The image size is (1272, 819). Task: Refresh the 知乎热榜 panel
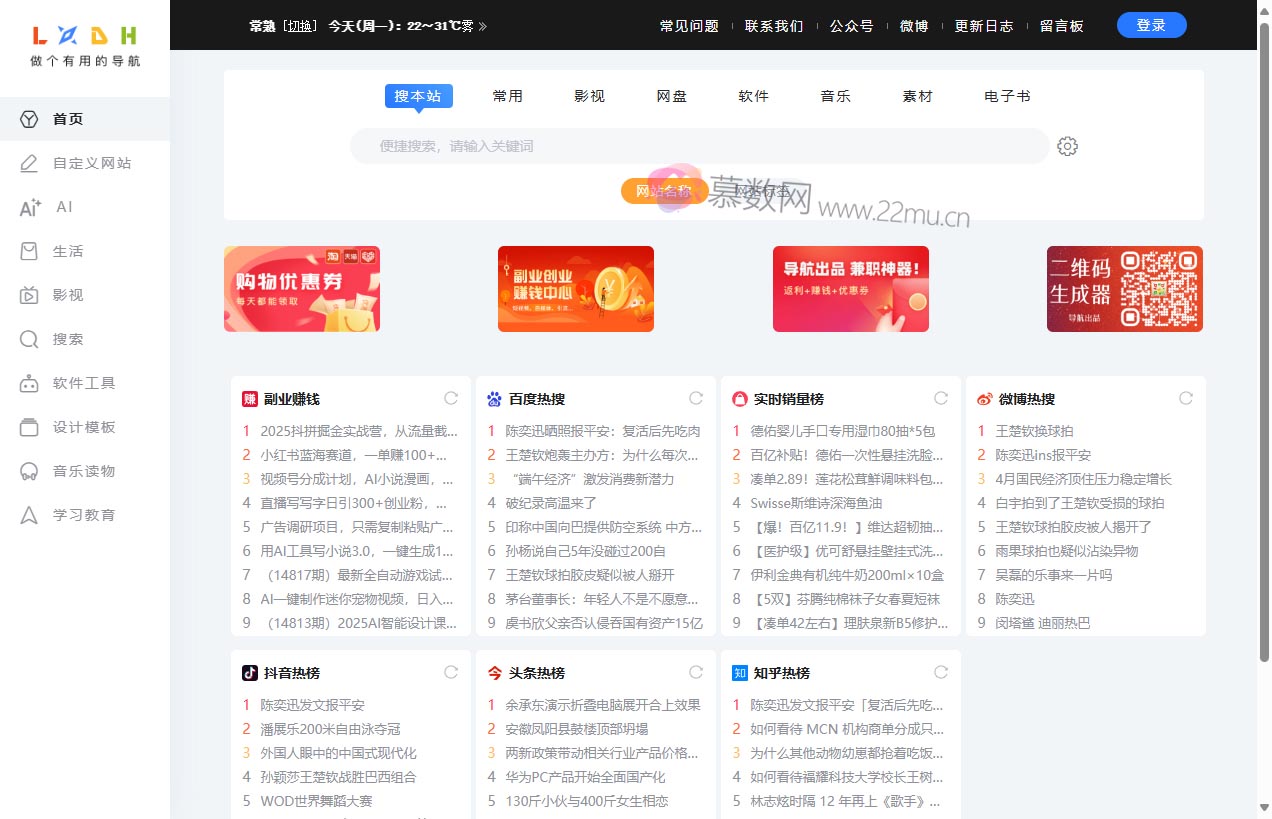coord(940,672)
